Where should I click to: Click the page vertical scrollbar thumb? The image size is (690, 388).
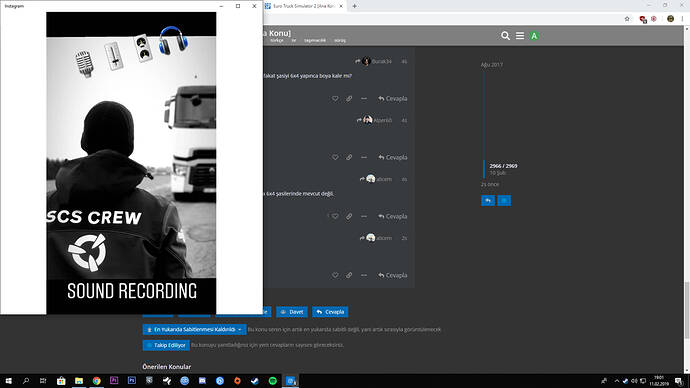(x=686, y=310)
